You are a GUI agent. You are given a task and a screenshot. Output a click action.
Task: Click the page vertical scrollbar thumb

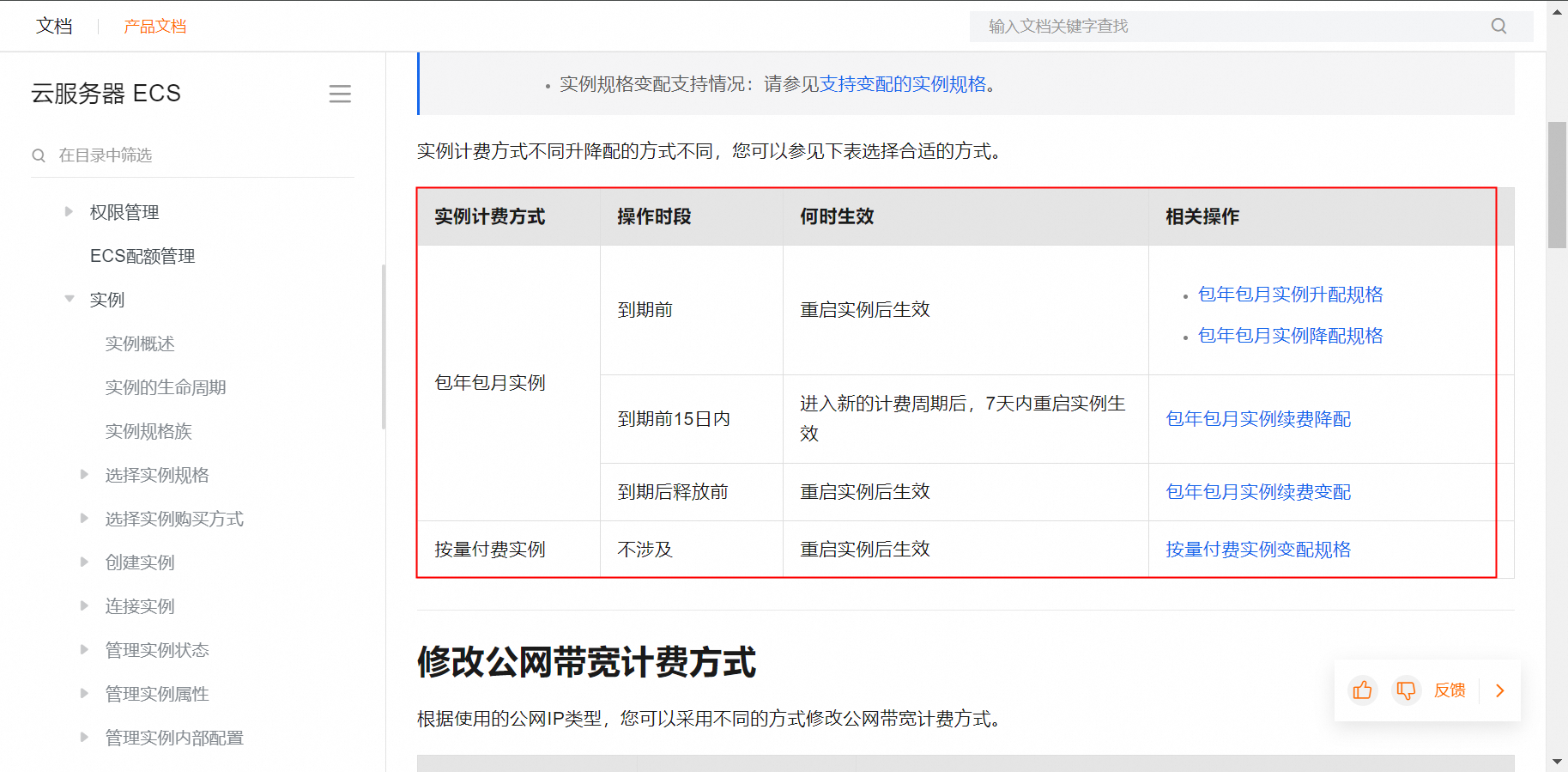tap(1557, 185)
